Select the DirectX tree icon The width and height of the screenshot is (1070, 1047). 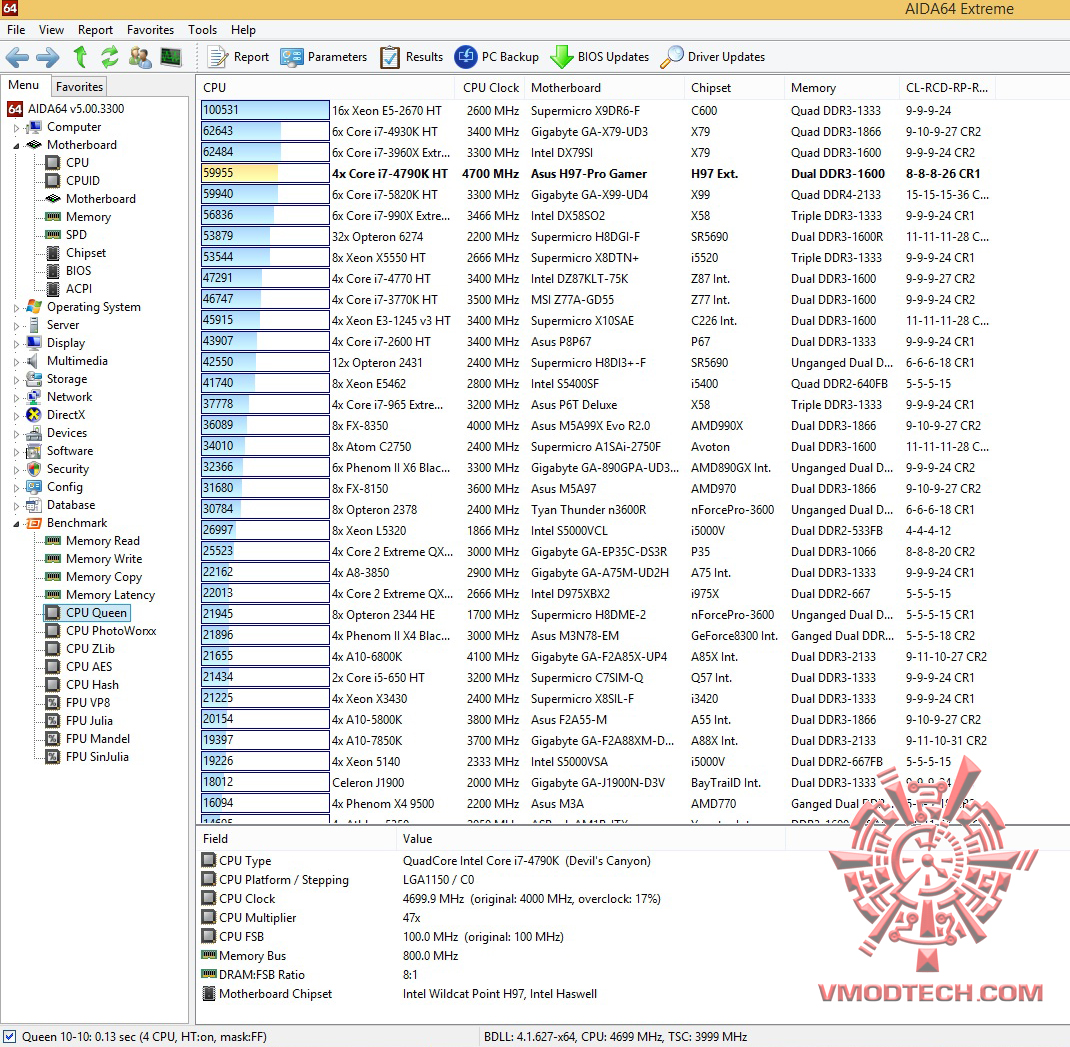coord(33,414)
